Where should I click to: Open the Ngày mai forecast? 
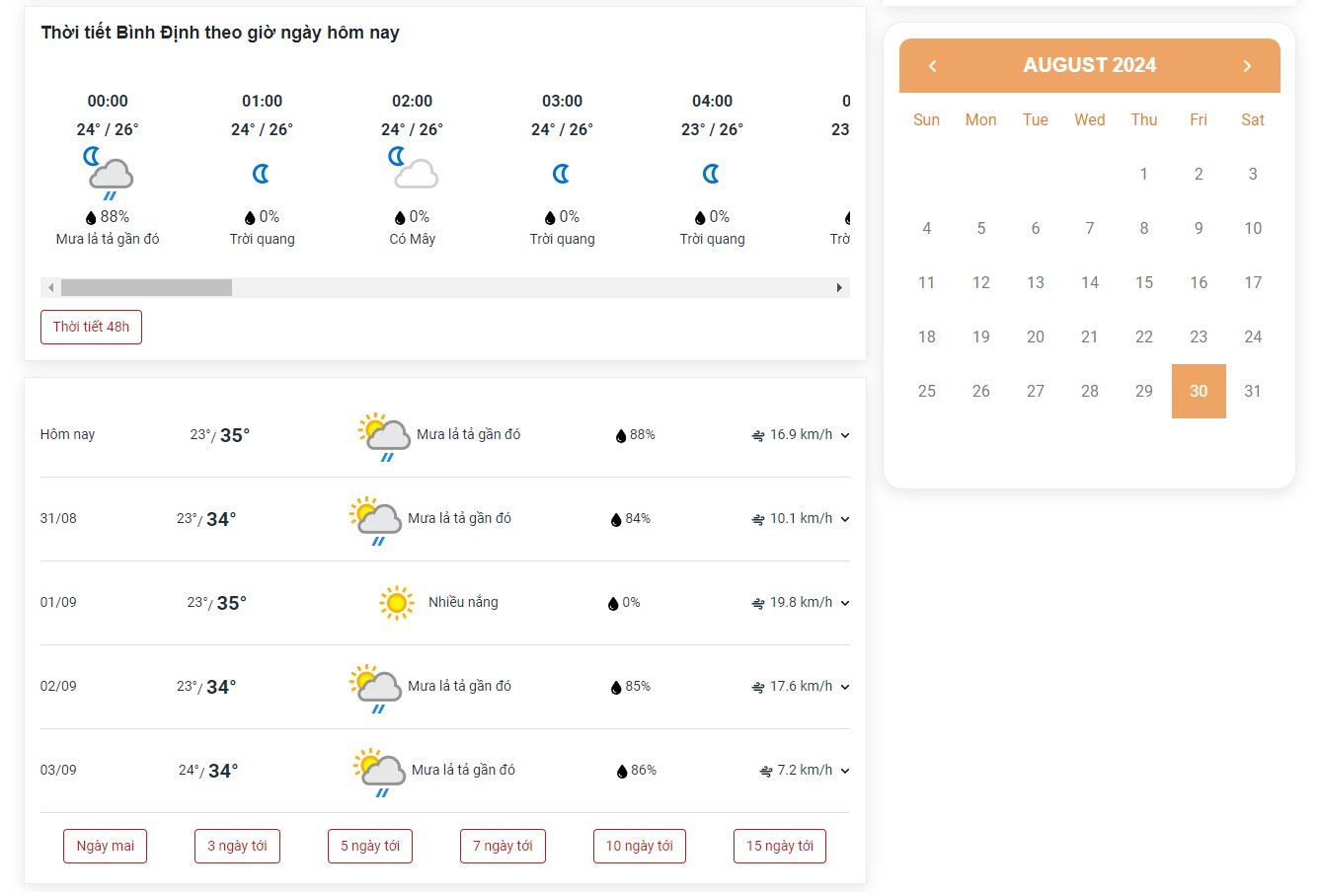106,846
